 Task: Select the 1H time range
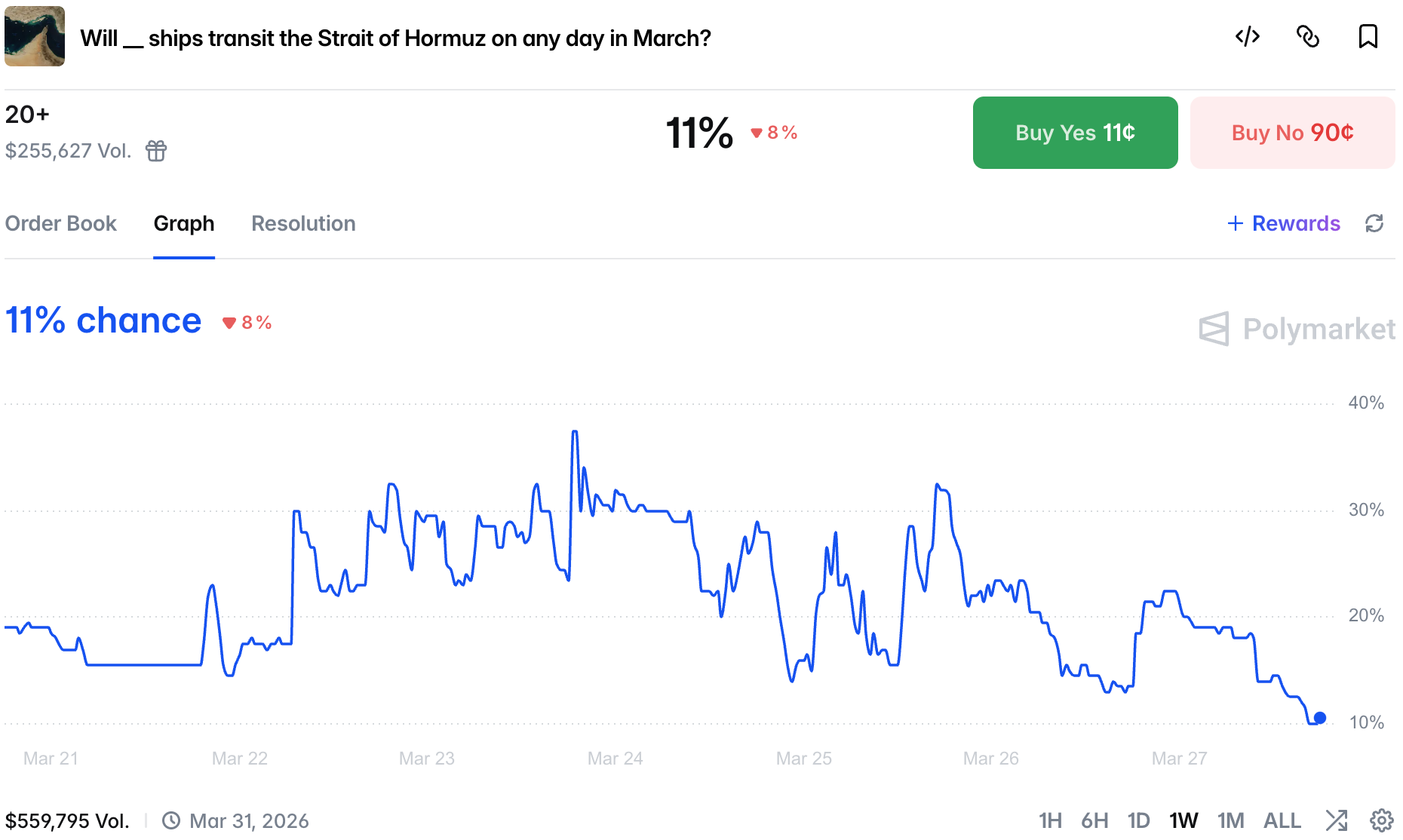click(x=1049, y=820)
